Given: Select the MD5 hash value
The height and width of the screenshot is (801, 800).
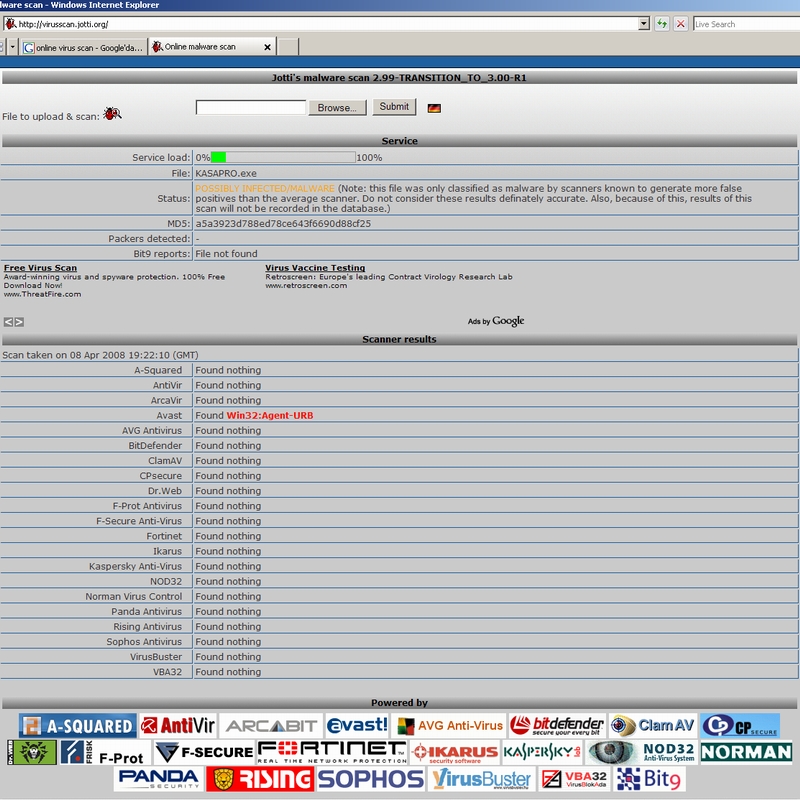Looking at the screenshot, I should click(283, 224).
